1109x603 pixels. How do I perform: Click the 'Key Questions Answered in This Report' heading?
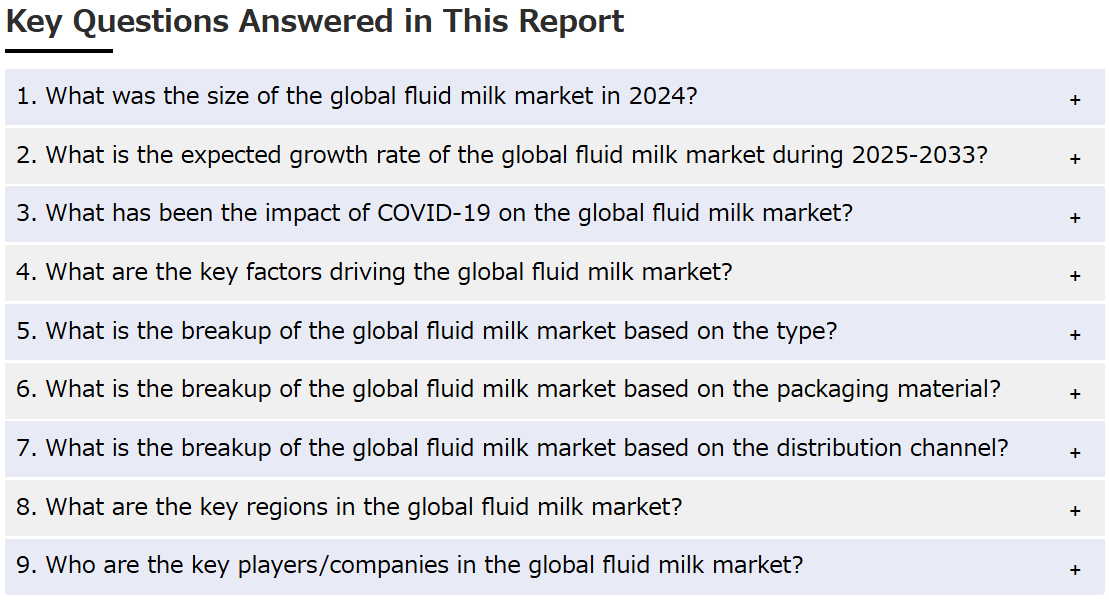pyautogui.click(x=315, y=21)
